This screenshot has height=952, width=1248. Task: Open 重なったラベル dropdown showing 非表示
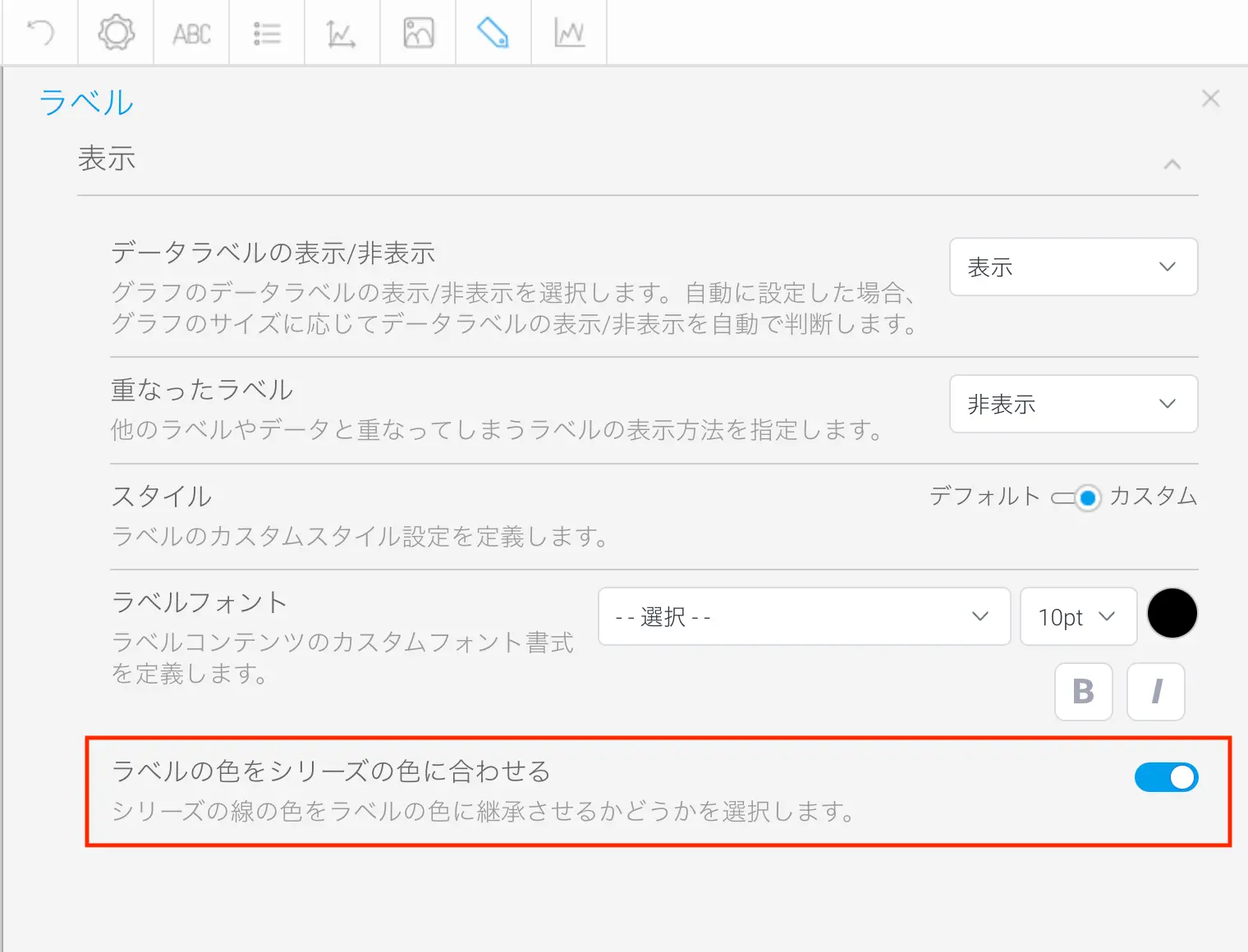pyautogui.click(x=1073, y=404)
